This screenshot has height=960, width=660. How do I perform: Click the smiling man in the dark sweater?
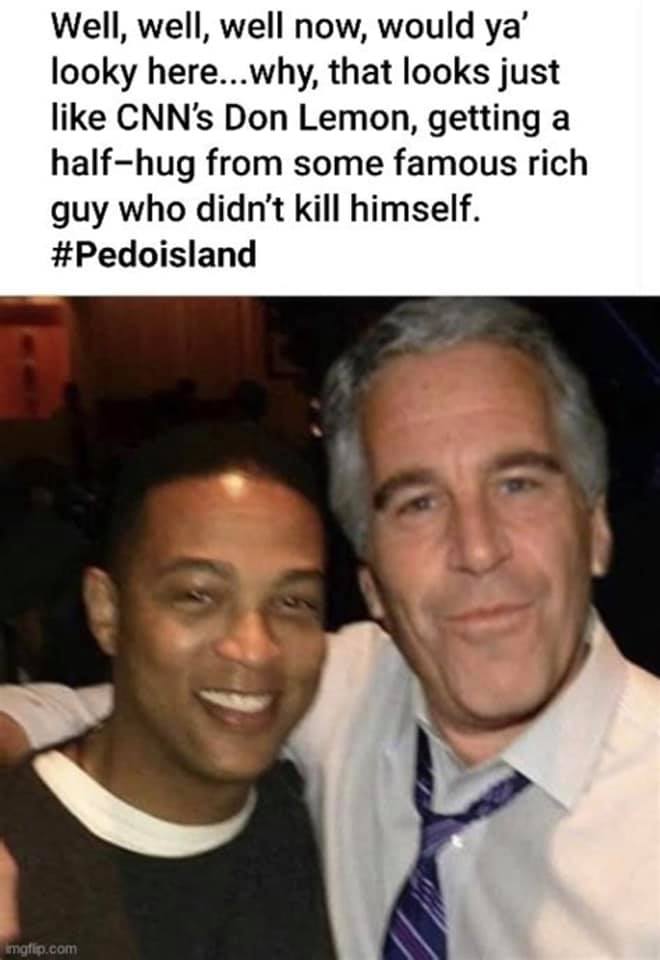tap(184, 704)
